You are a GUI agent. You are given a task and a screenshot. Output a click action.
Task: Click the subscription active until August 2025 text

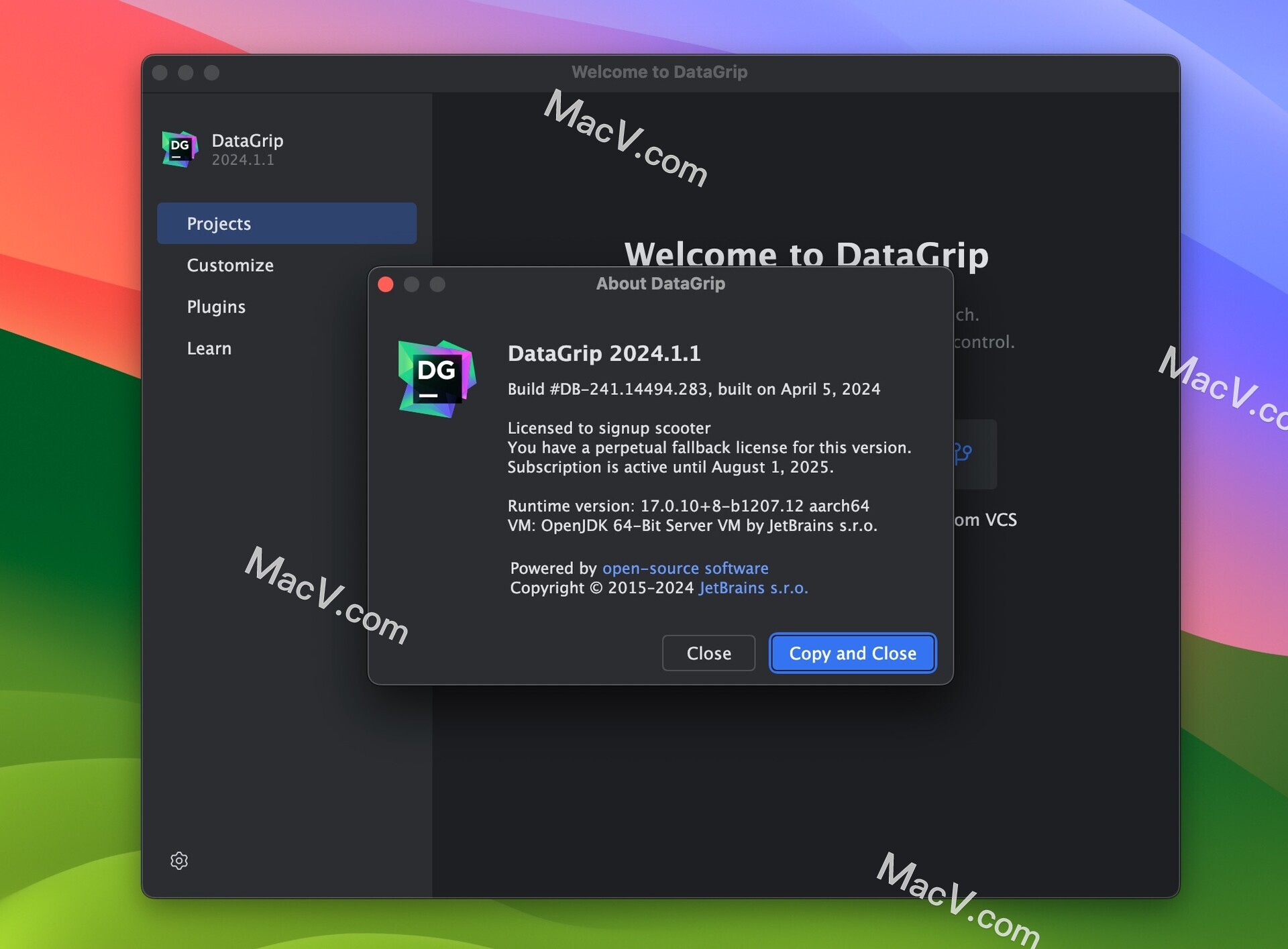point(670,467)
